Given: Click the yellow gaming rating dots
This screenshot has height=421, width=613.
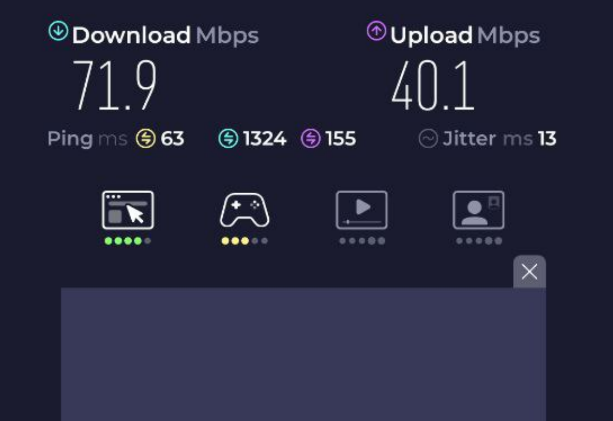Looking at the screenshot, I should pos(245,241).
